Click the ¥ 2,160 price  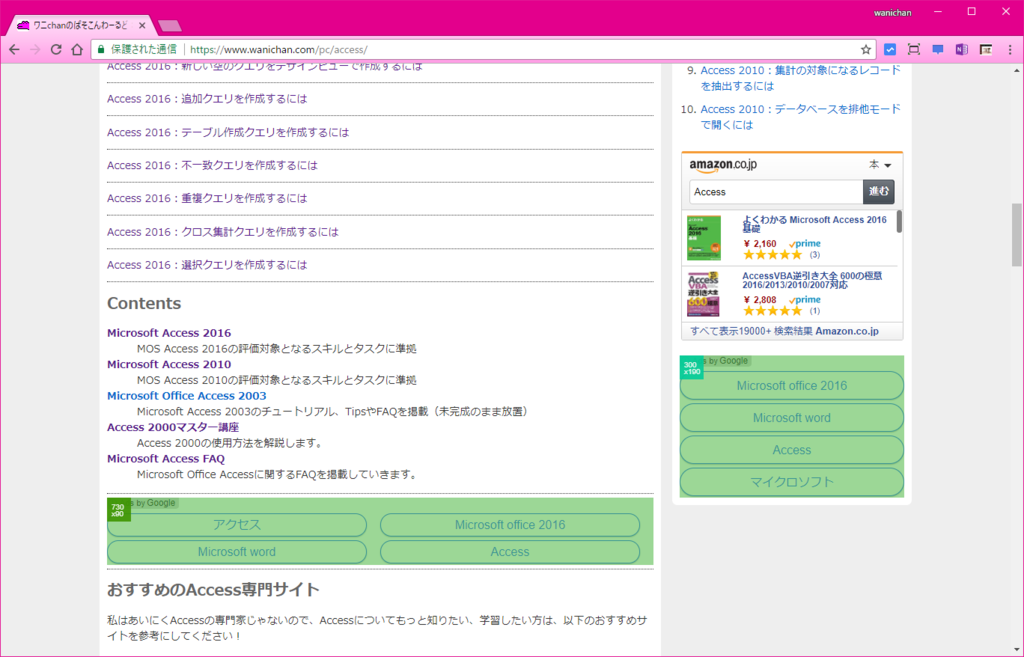760,244
